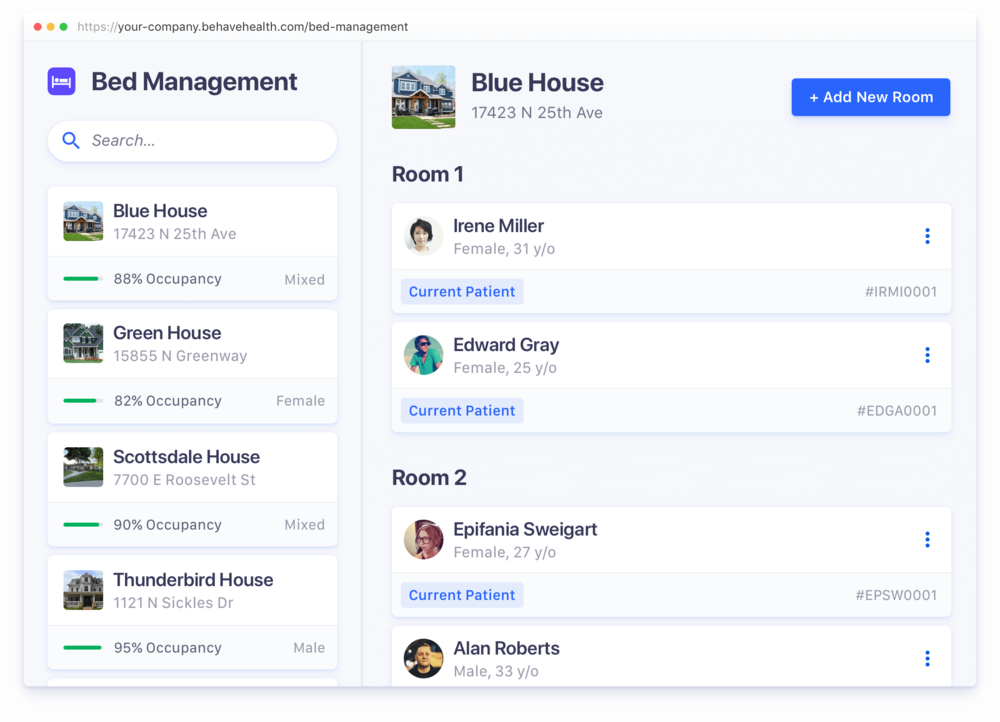This screenshot has height=722, width=1000.
Task: Click Edward Gray's profile avatar
Action: click(423, 355)
